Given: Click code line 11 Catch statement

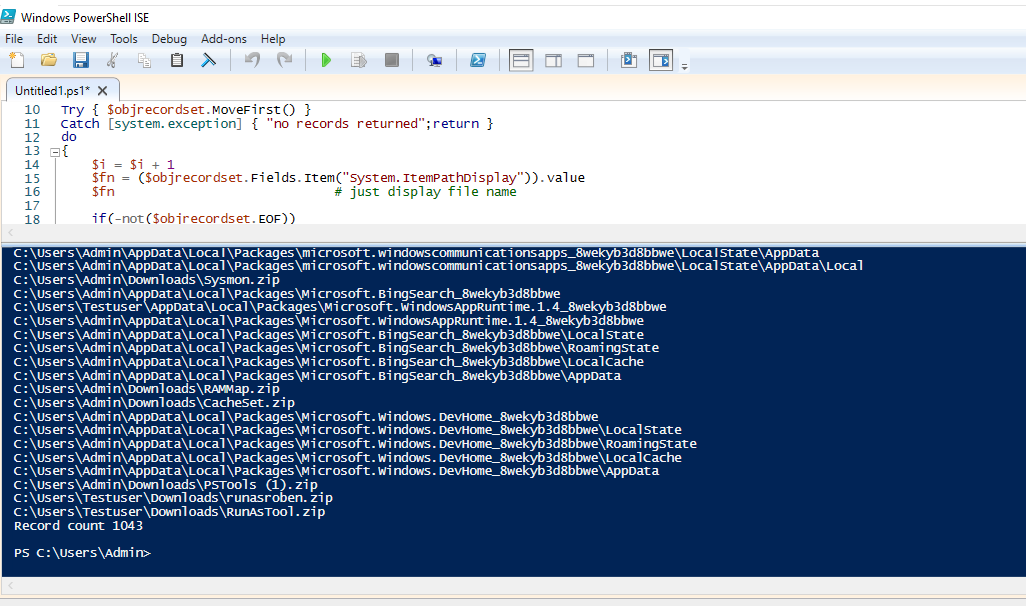Looking at the screenshot, I should point(277,124).
